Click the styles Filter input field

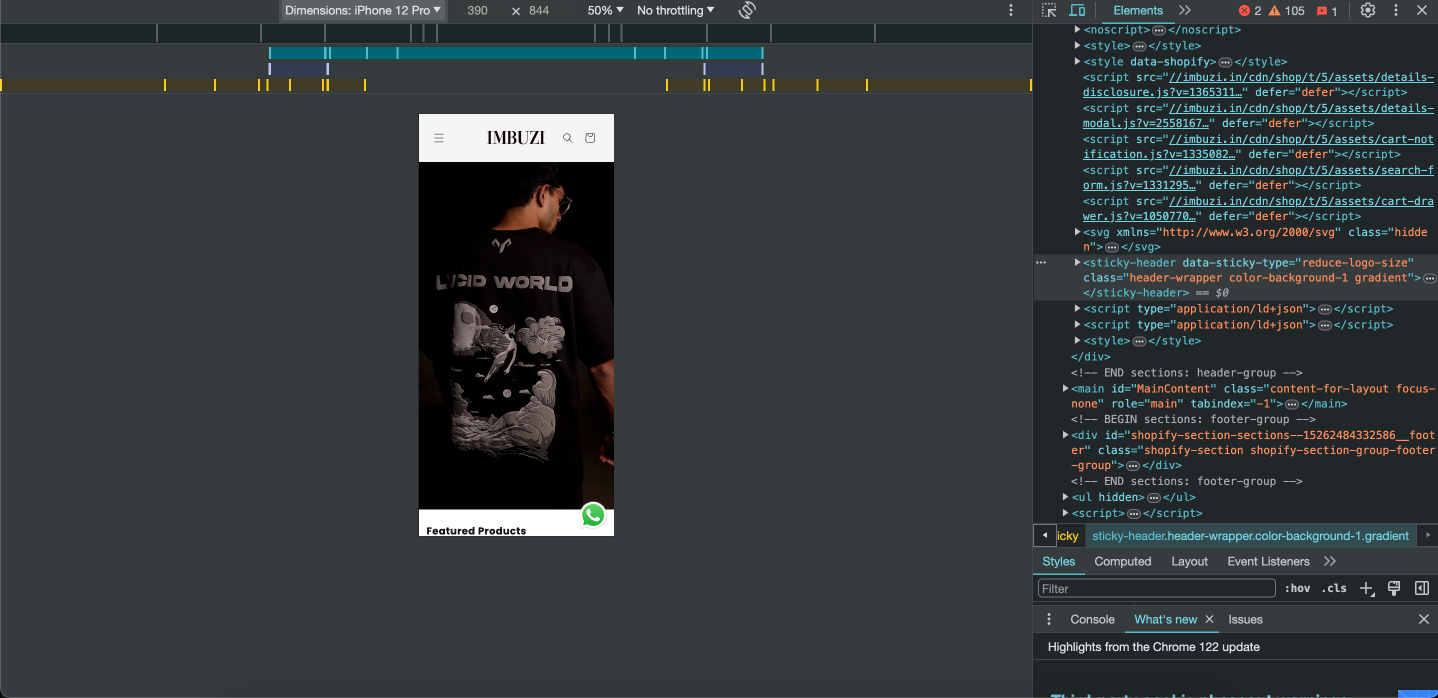tap(1156, 588)
